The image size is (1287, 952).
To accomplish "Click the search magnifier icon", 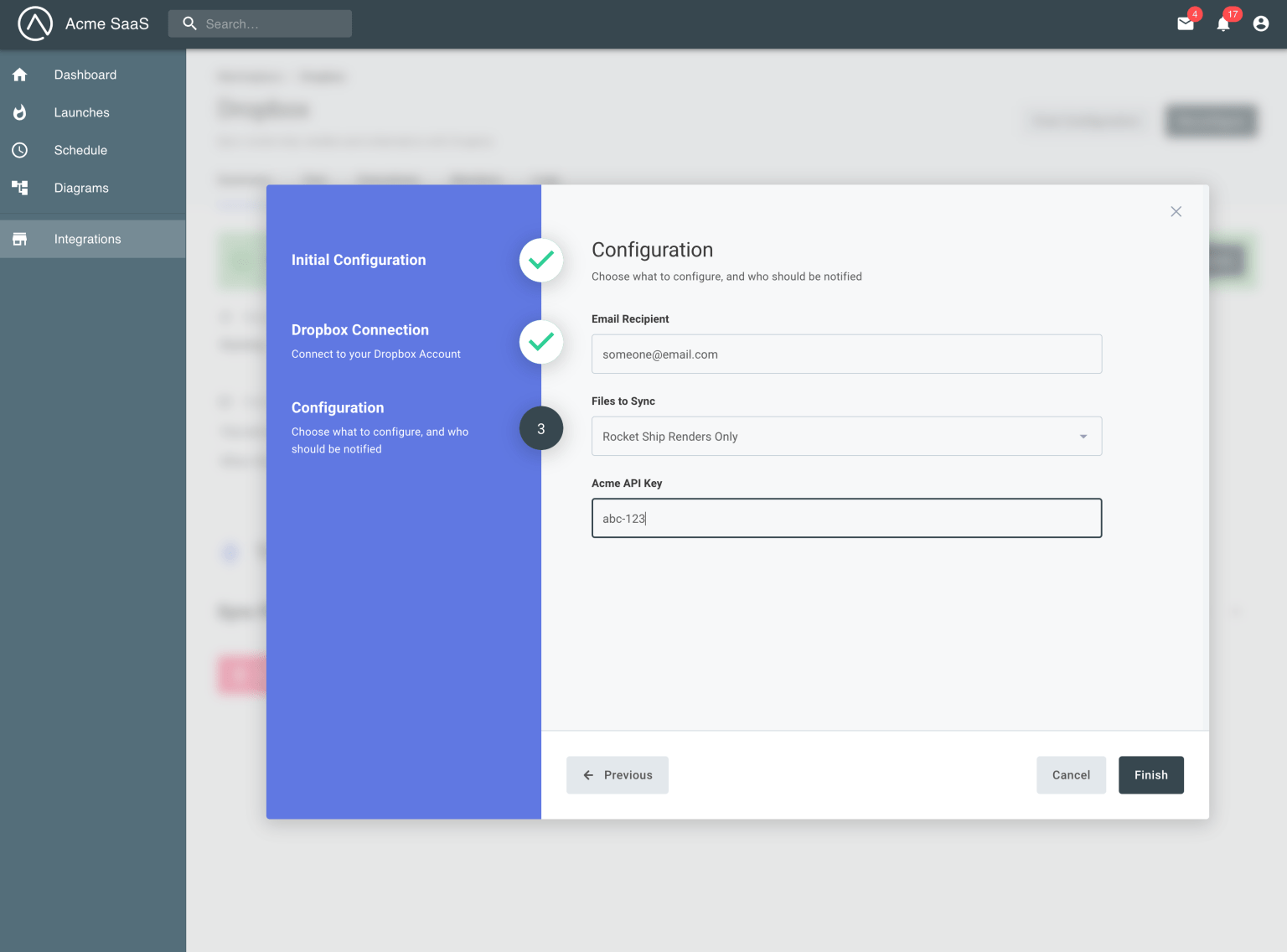I will 190,23.
